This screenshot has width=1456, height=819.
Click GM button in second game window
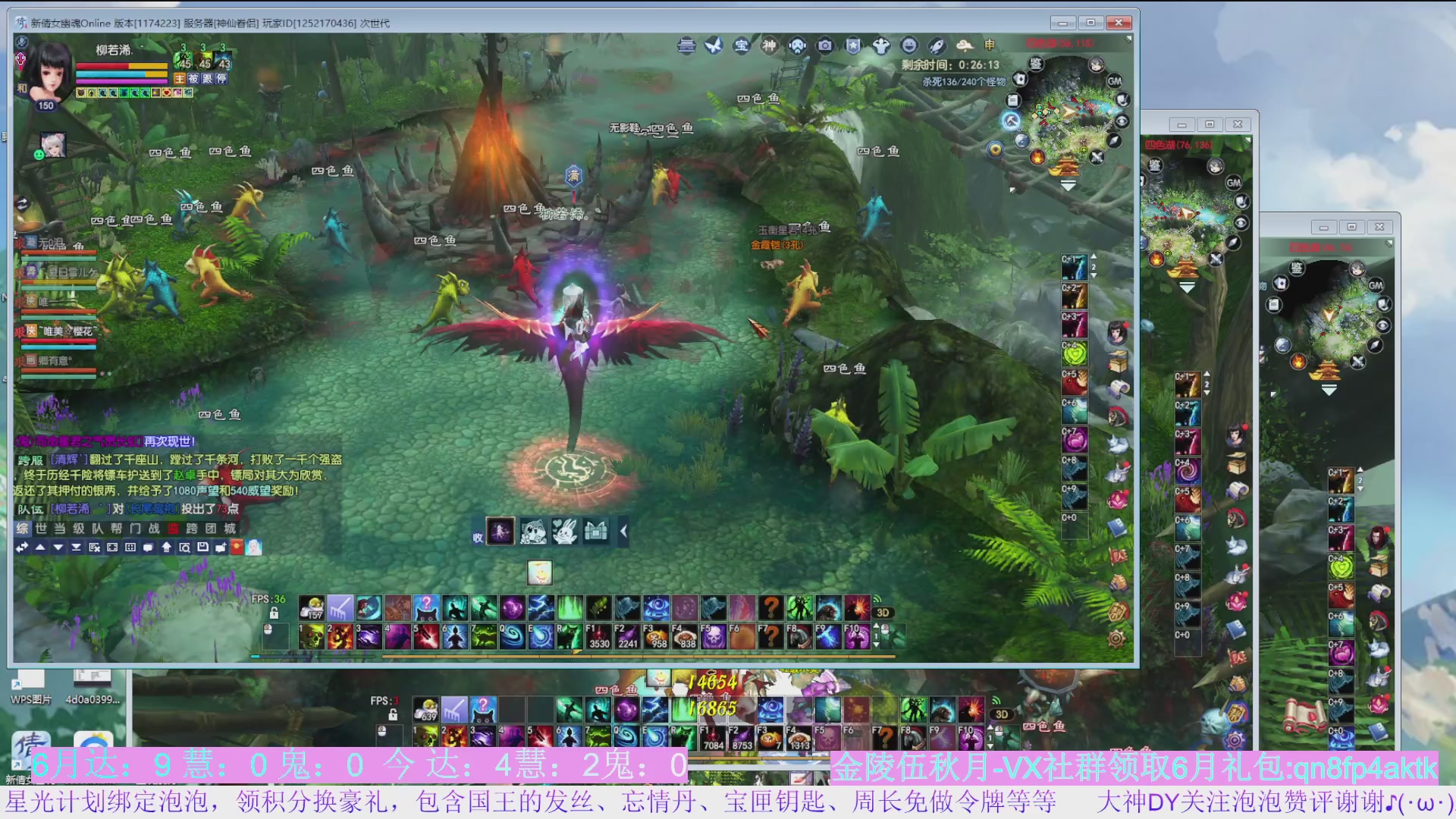point(1234,183)
